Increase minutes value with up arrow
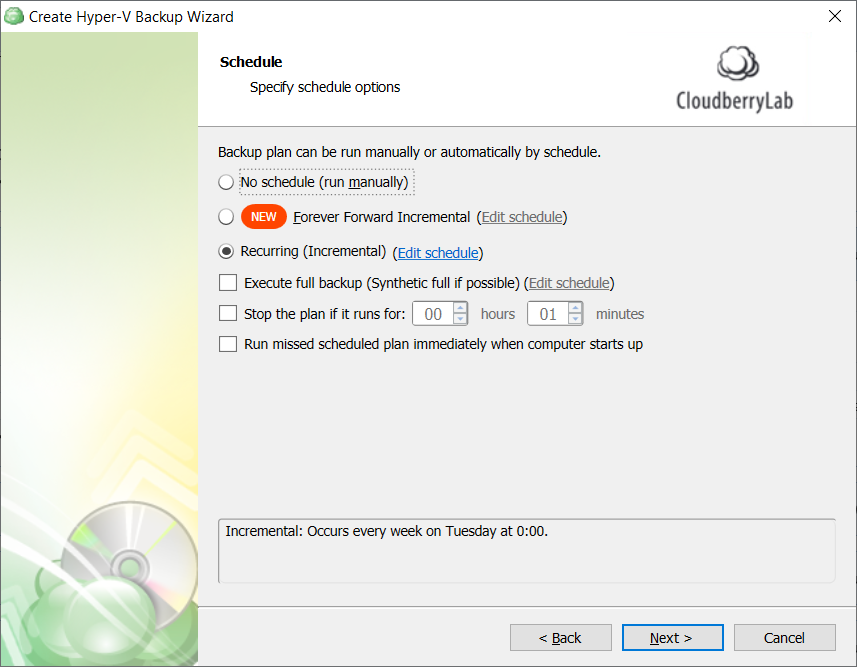This screenshot has height=667, width=857. click(575, 308)
